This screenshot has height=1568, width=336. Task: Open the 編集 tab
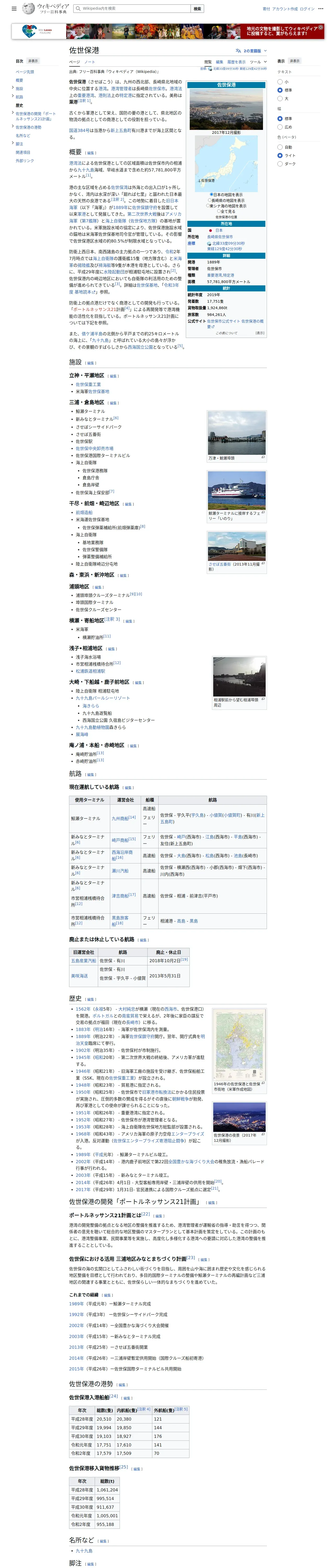tap(220, 62)
